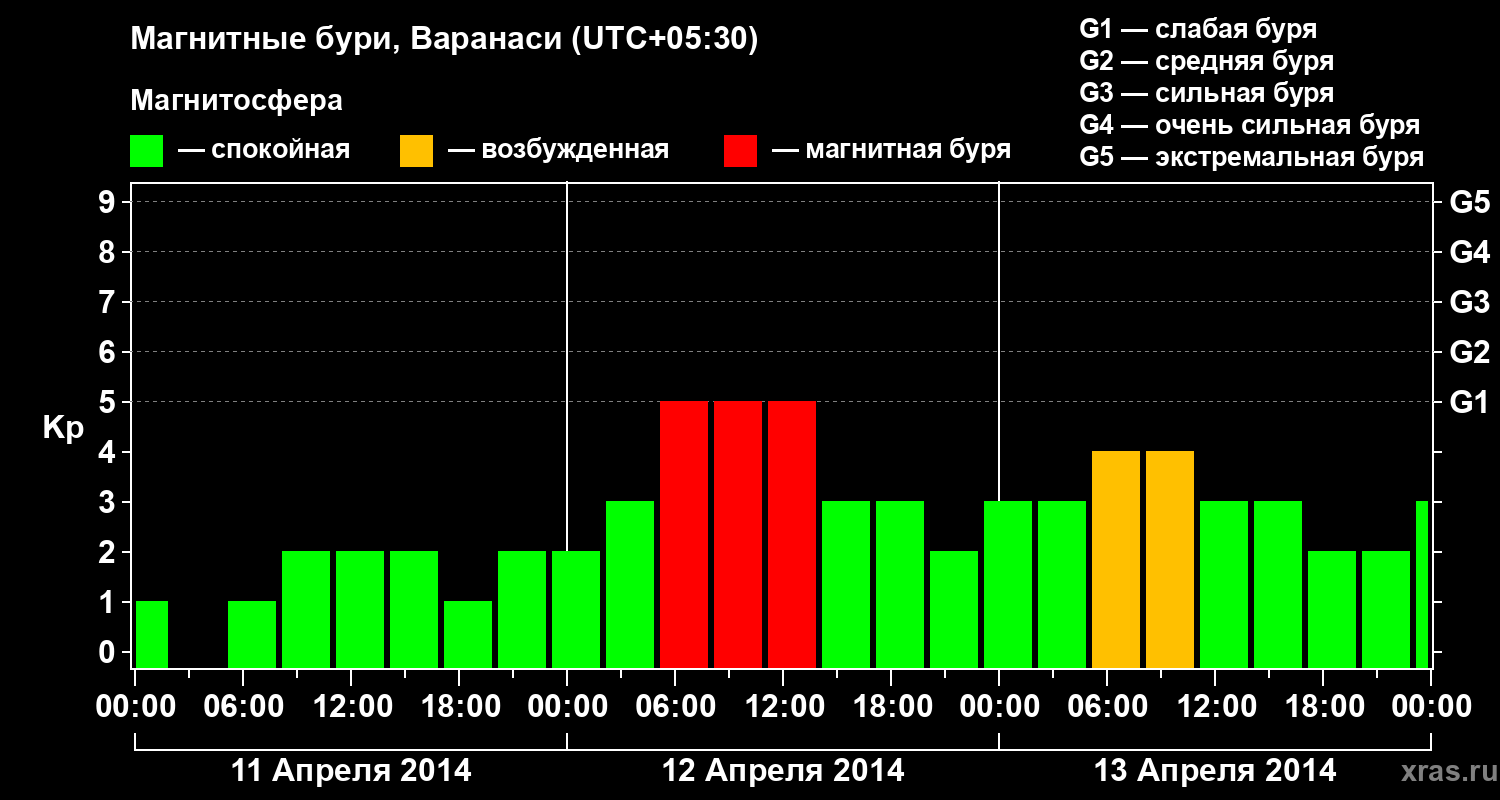Click the narrow green bar at the chart's right edge
This screenshot has width=1500, height=800.
pos(1422,584)
